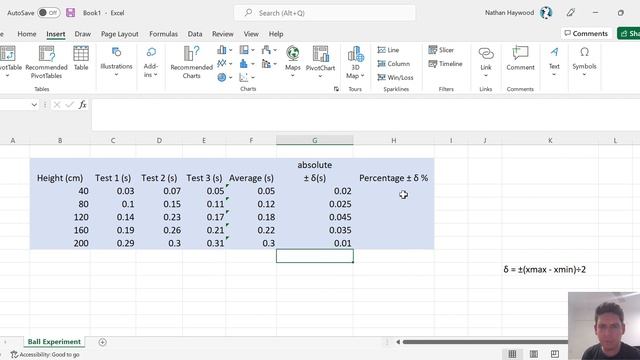Screen dimensions: 640x360
Task: Select the cell containing 0.045
Action: 315,217
